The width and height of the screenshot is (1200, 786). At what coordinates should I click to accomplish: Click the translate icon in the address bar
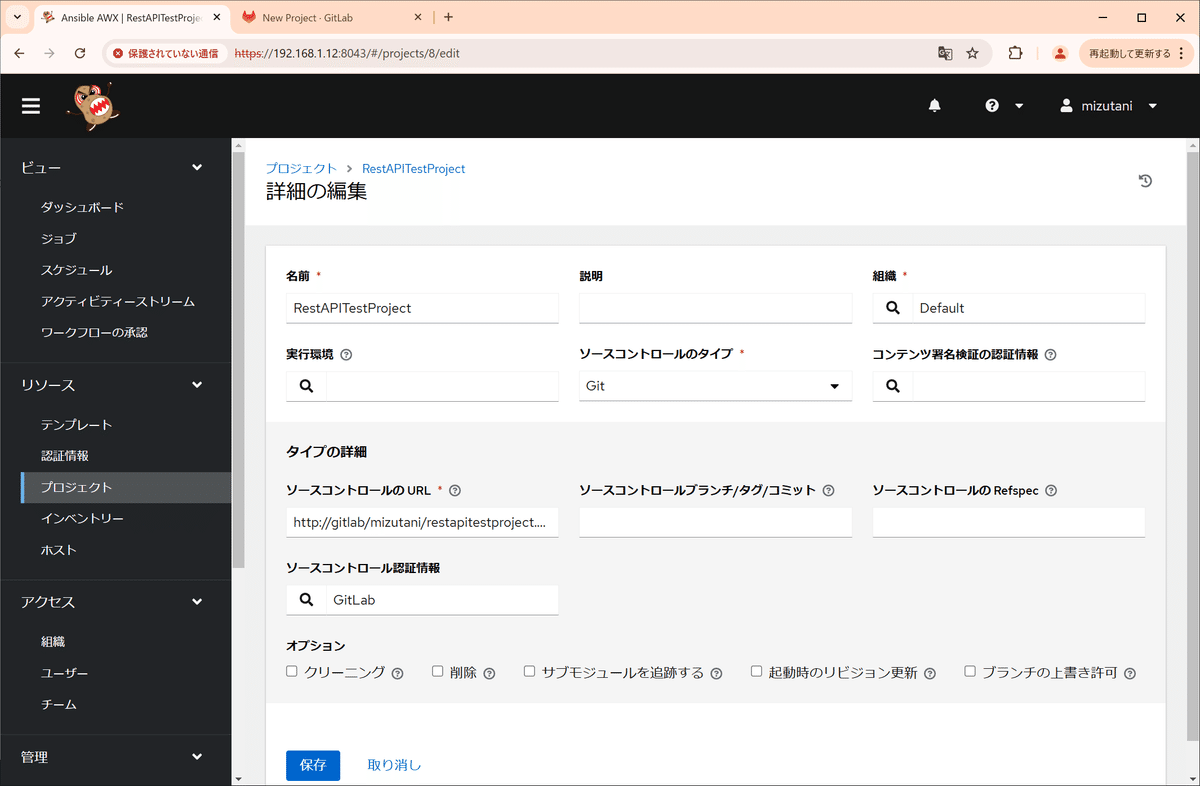[x=945, y=53]
